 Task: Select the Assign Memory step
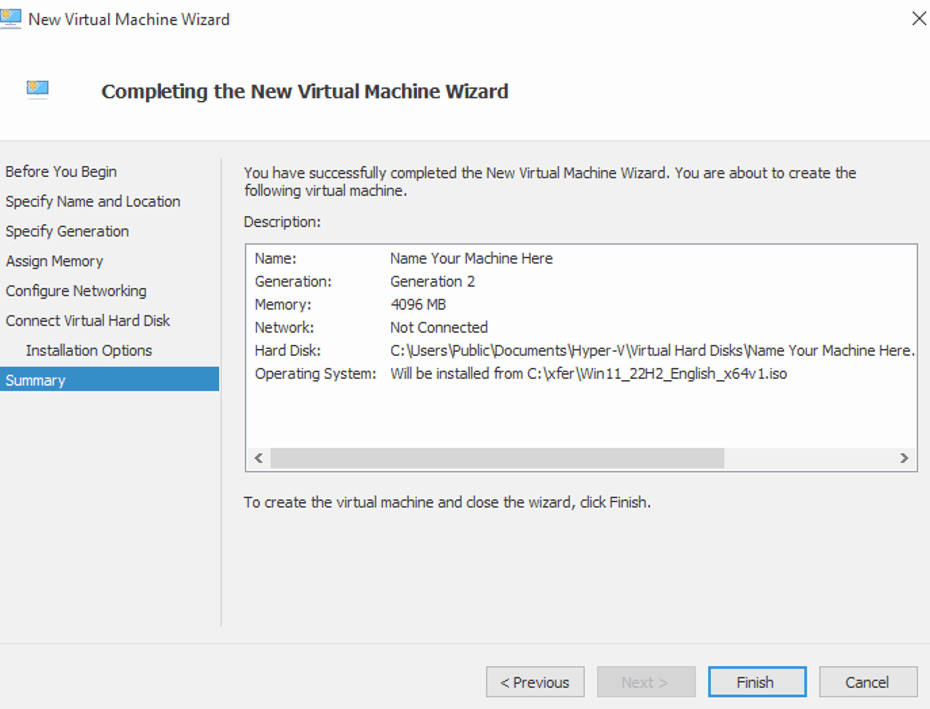pos(54,261)
